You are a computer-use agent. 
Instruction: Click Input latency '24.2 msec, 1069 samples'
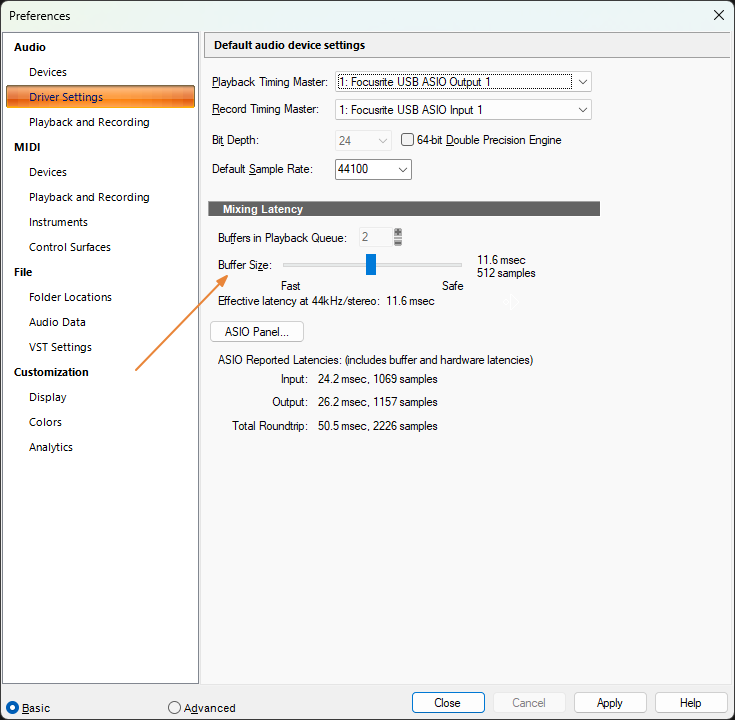(377, 379)
